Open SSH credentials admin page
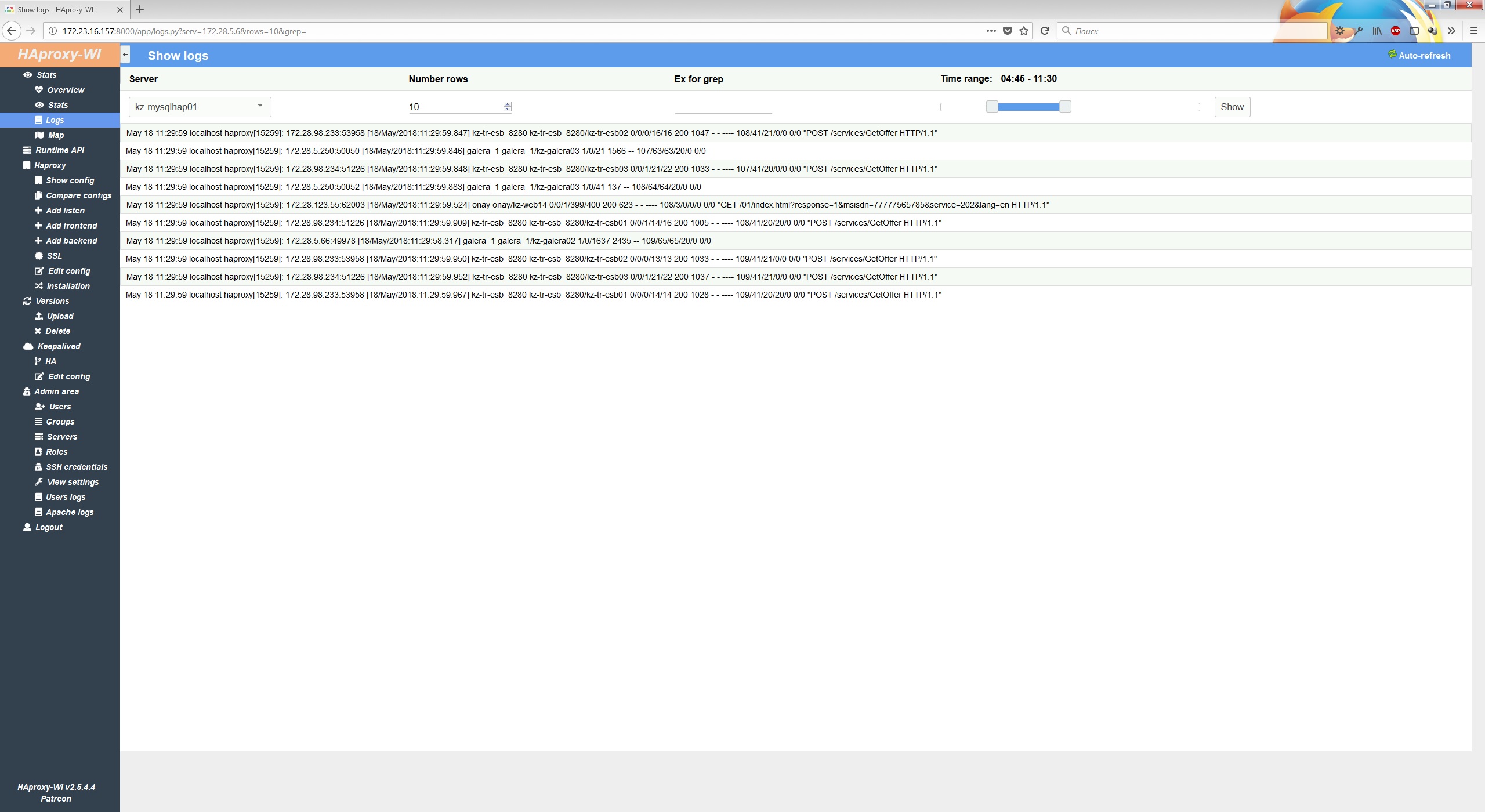This screenshot has width=1485, height=812. click(x=76, y=467)
